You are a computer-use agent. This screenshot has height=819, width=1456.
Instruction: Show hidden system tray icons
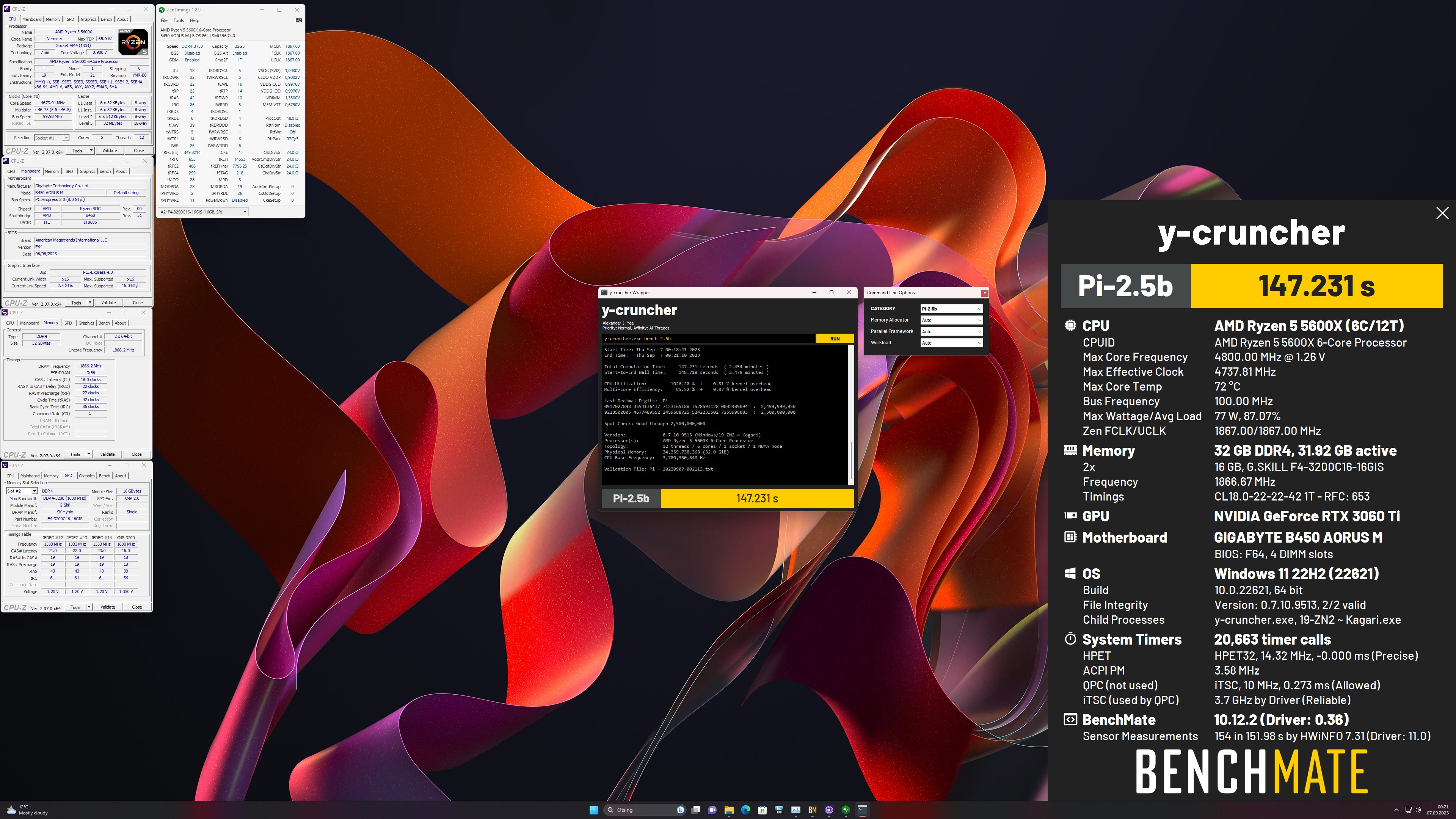click(1396, 810)
